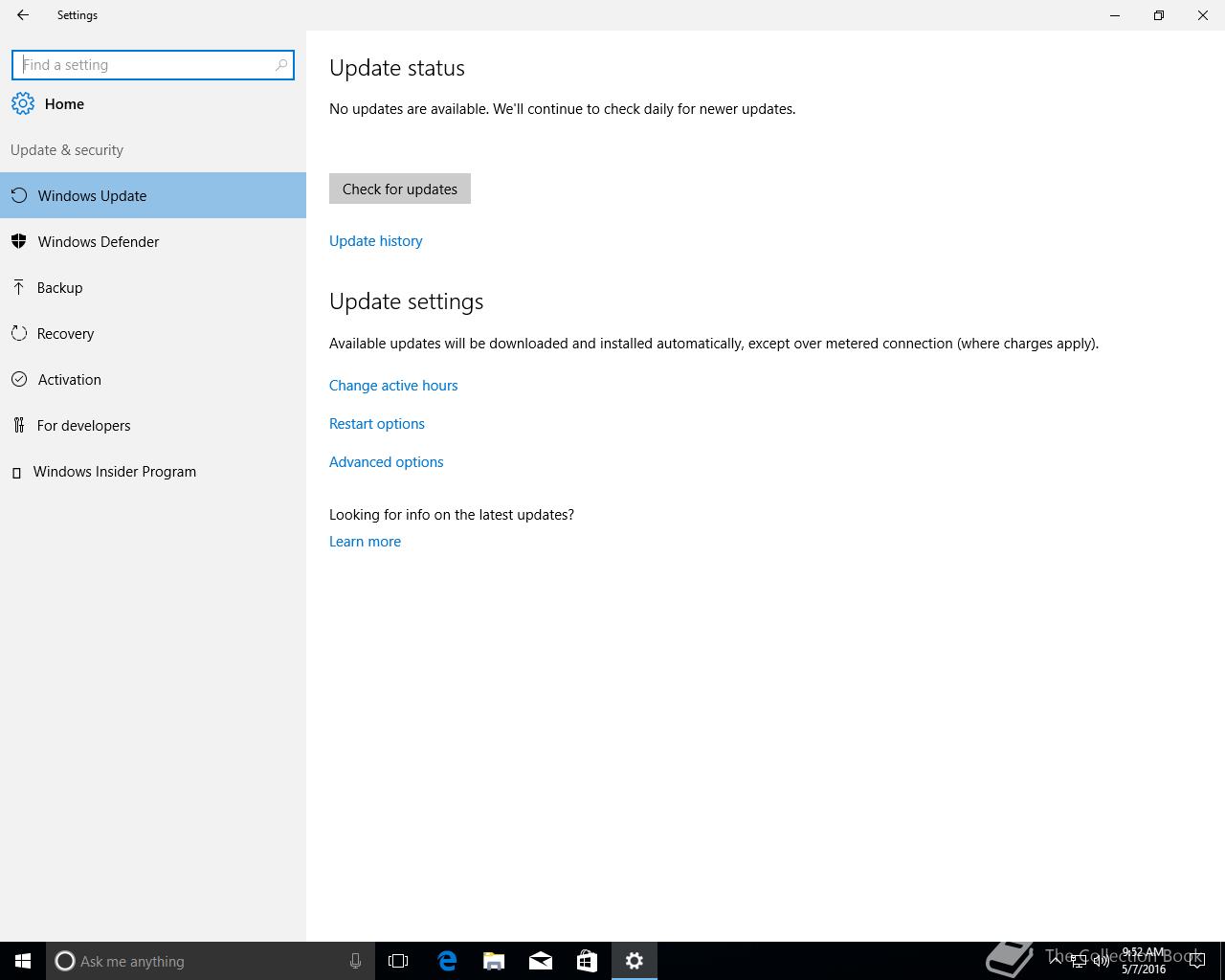This screenshot has height=980, width=1225.
Task: Open Windows Insider Program section
Action: 153,471
